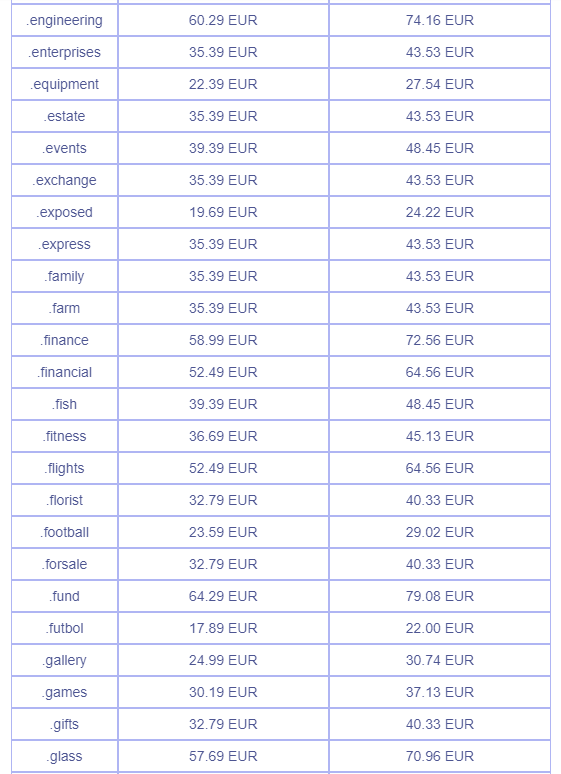The image size is (561, 774).
Task: Click the .fund domain cell
Action: (65, 596)
